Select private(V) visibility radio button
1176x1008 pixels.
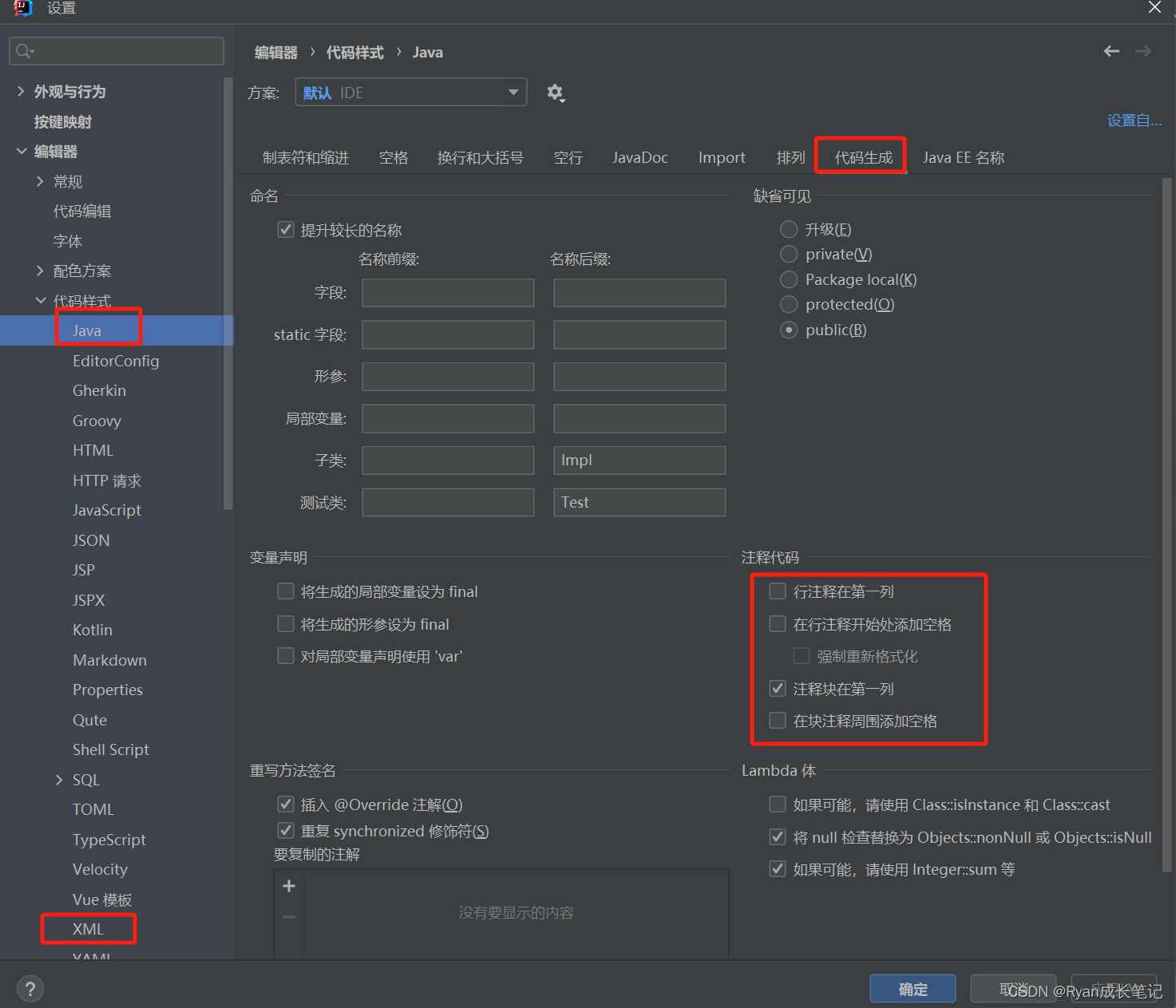(x=789, y=255)
